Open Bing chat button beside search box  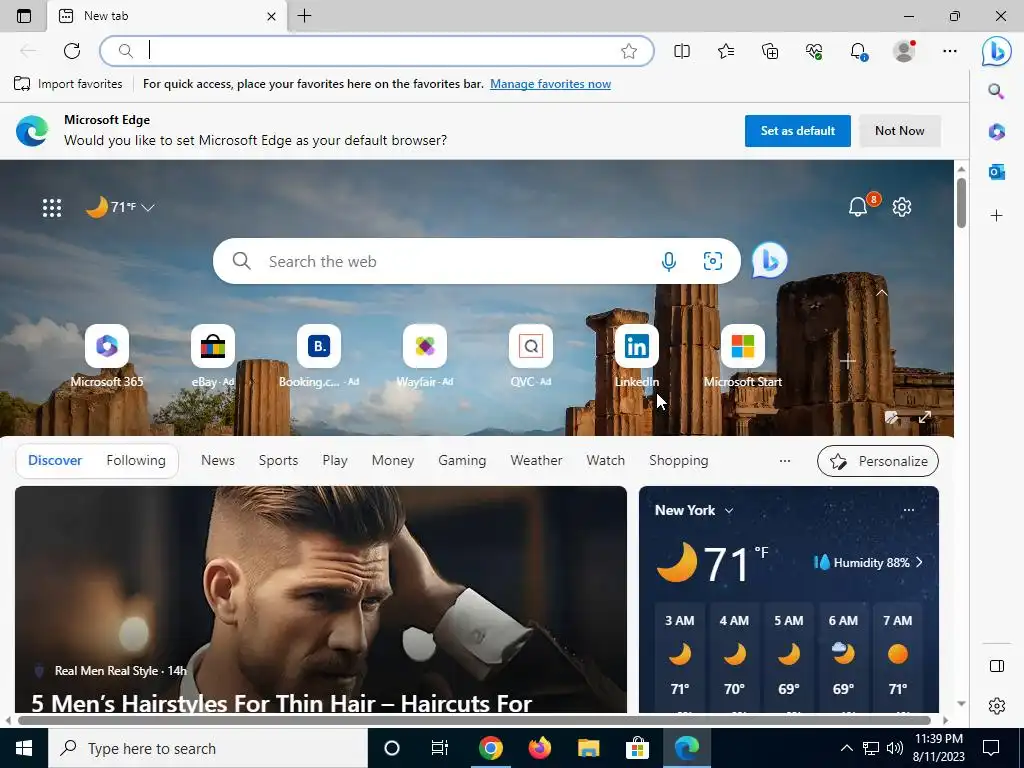click(769, 261)
